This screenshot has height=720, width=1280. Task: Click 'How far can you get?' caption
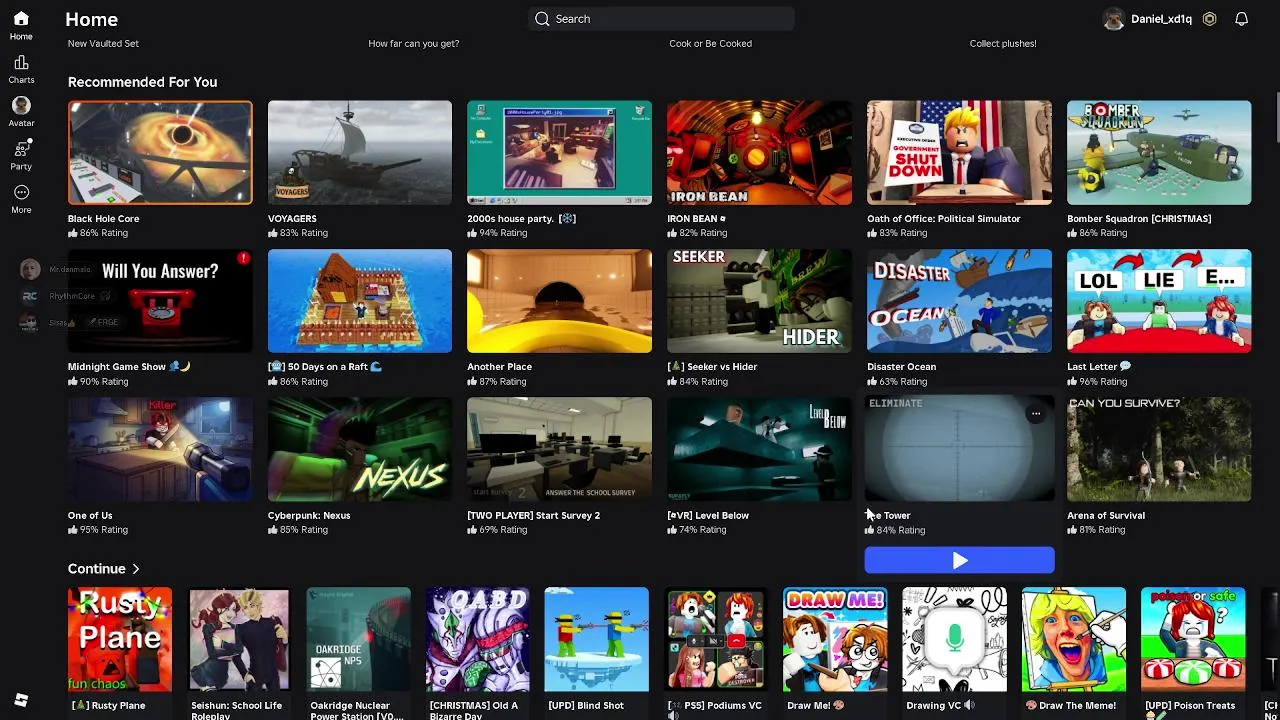(x=414, y=44)
